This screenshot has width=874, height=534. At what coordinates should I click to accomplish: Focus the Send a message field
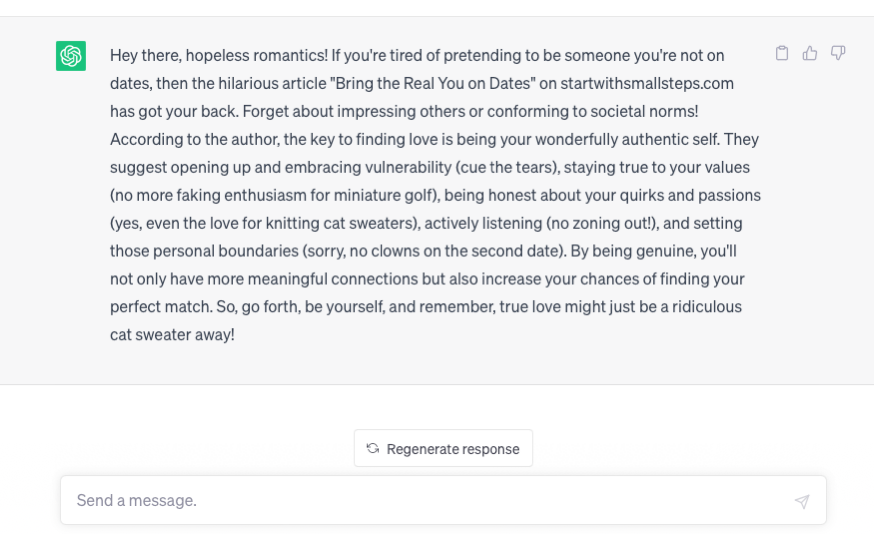click(x=443, y=500)
